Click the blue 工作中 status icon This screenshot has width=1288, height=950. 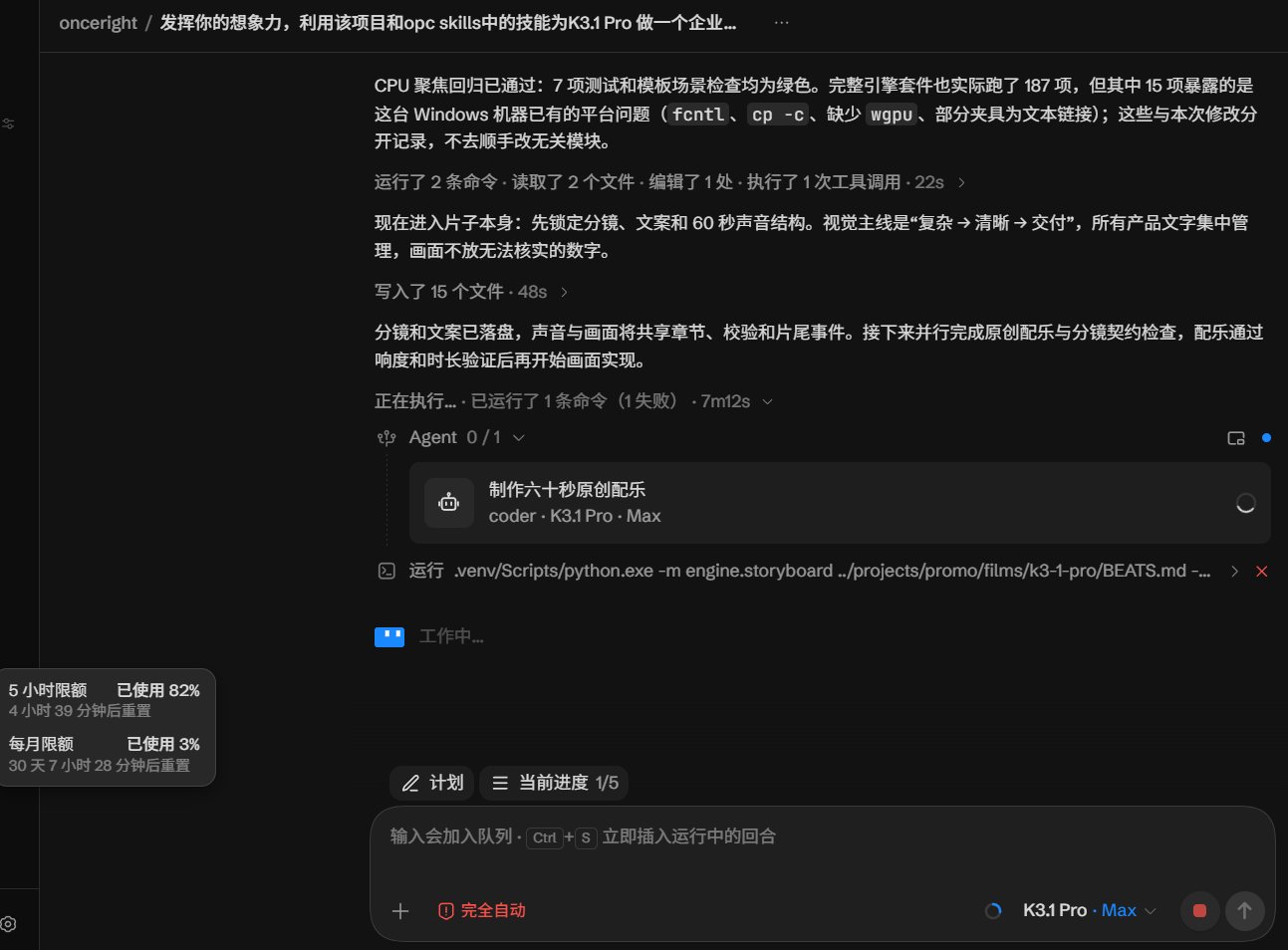(x=389, y=637)
